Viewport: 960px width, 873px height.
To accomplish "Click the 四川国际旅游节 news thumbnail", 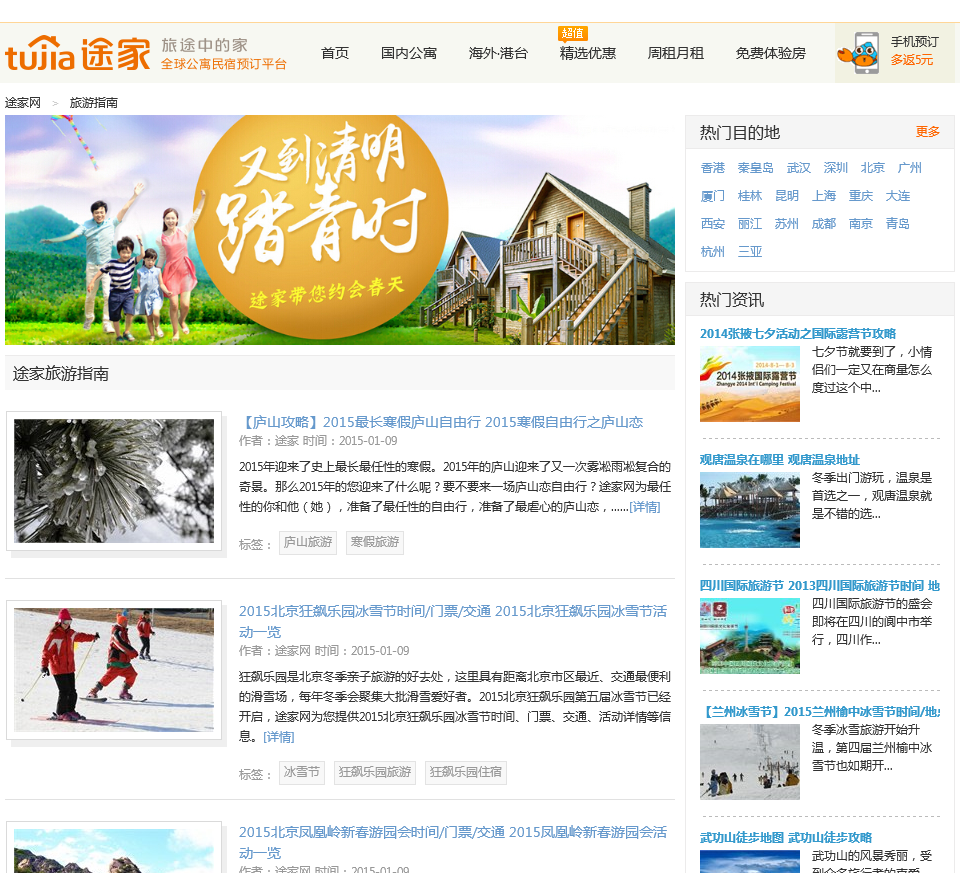I will [750, 636].
